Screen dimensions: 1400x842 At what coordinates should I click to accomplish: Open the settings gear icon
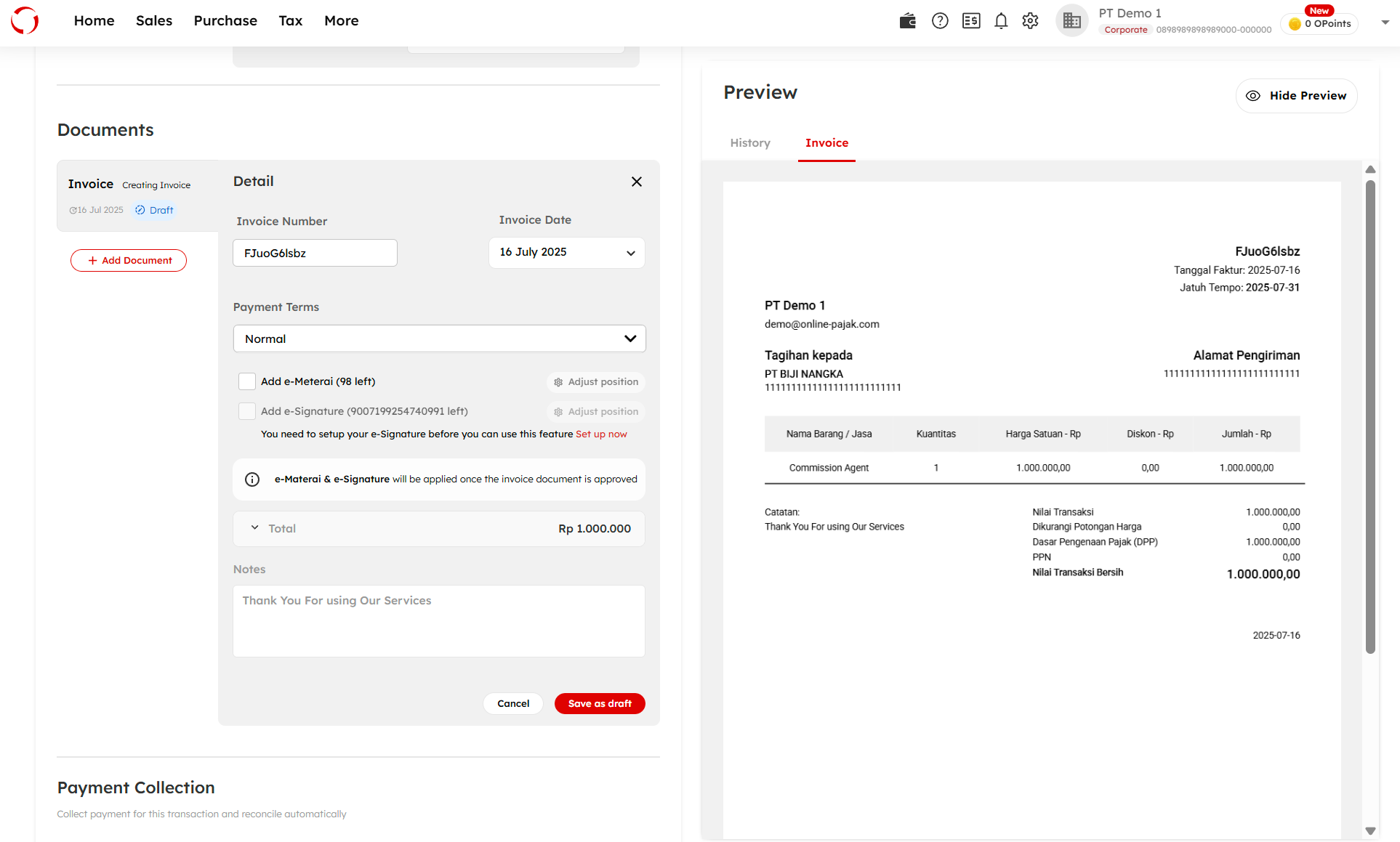click(1030, 21)
